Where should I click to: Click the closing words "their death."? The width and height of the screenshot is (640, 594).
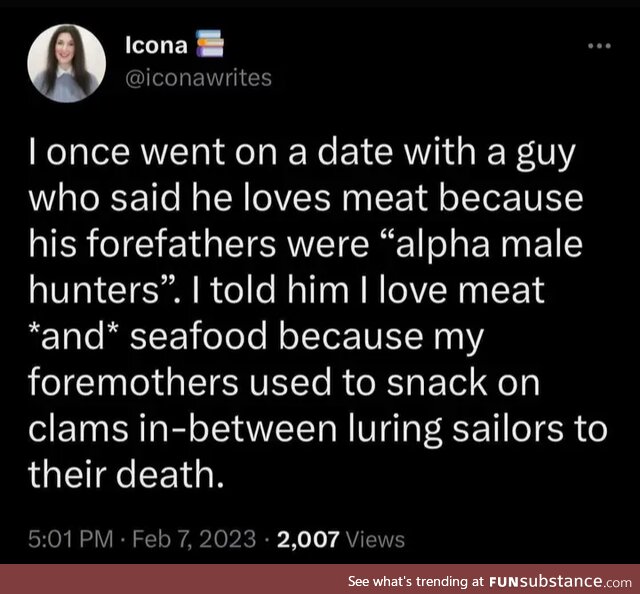point(126,475)
